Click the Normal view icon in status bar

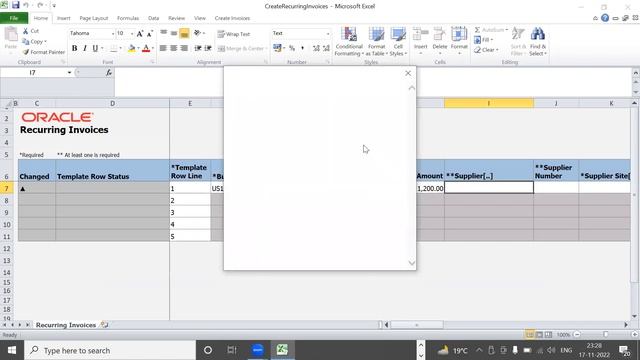(x=529, y=335)
